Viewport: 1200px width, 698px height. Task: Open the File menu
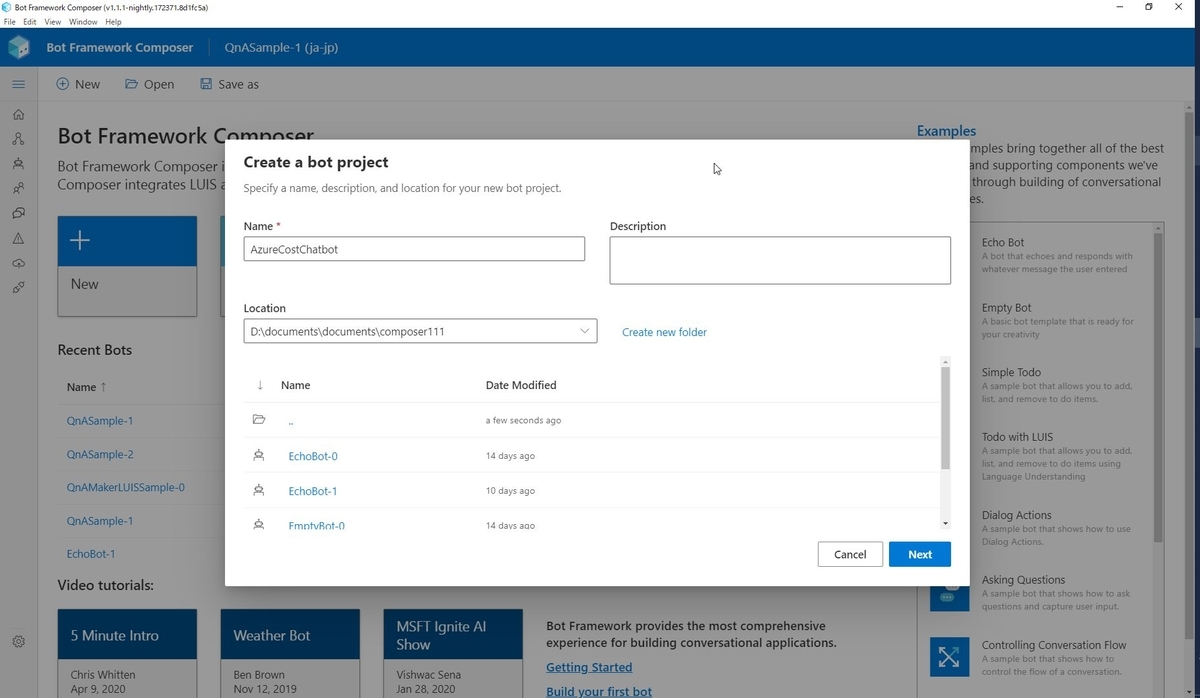[10, 21]
